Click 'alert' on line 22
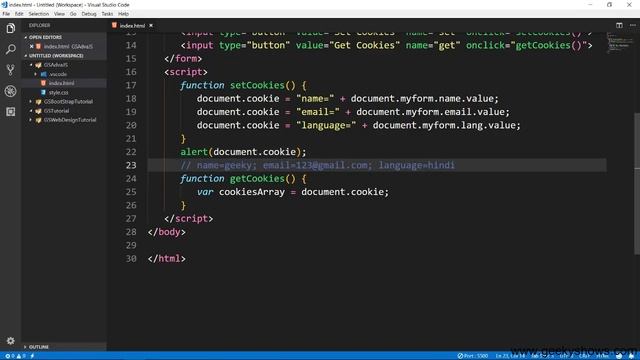This screenshot has width=640, height=360. [194, 152]
